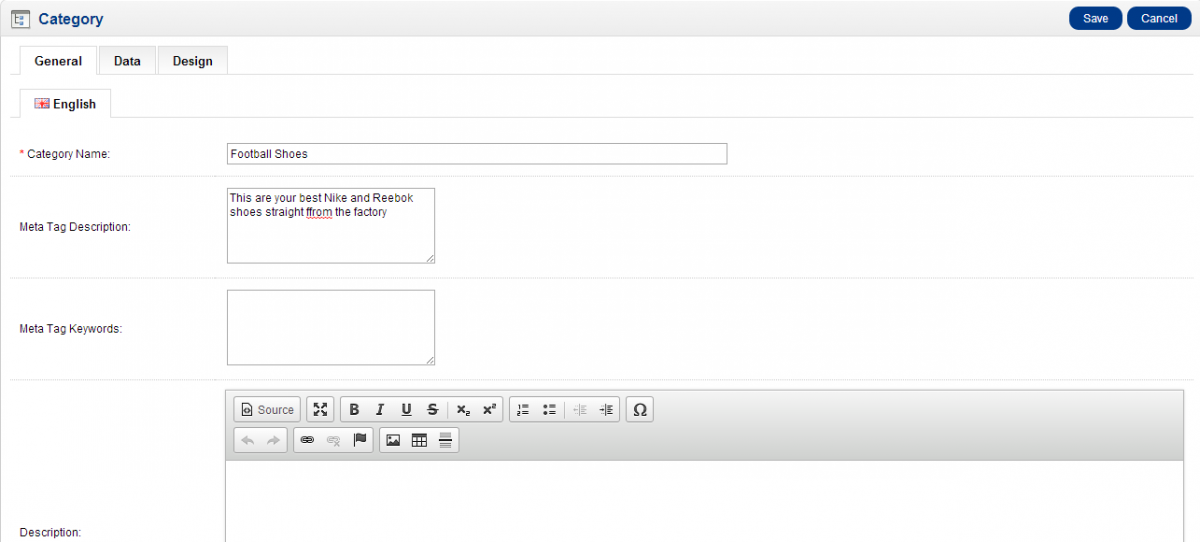Toggle strikethrough formatting
The image size is (1200, 542).
(x=432, y=409)
